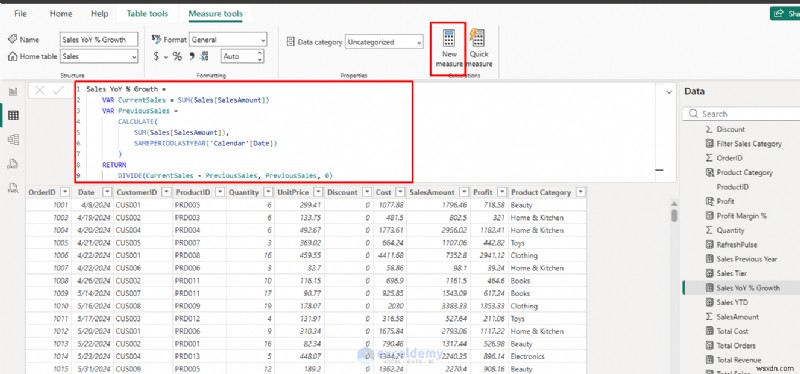Cancel formula edit with X icon
Image resolution: width=800 pixels, height=374 pixels.
point(40,91)
